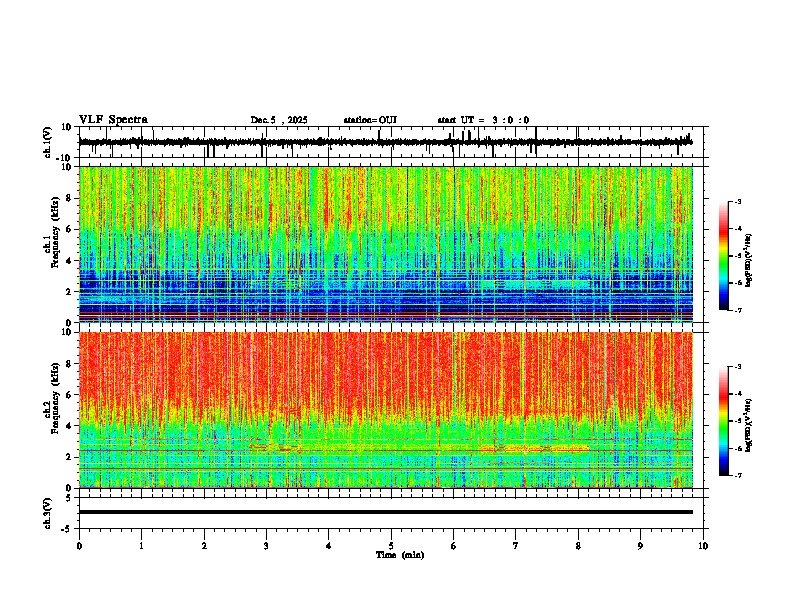Image resolution: width=792 pixels, height=612 pixels.
Task: Click the "-5" tick on ch.3(V) axis
Action: [68, 529]
